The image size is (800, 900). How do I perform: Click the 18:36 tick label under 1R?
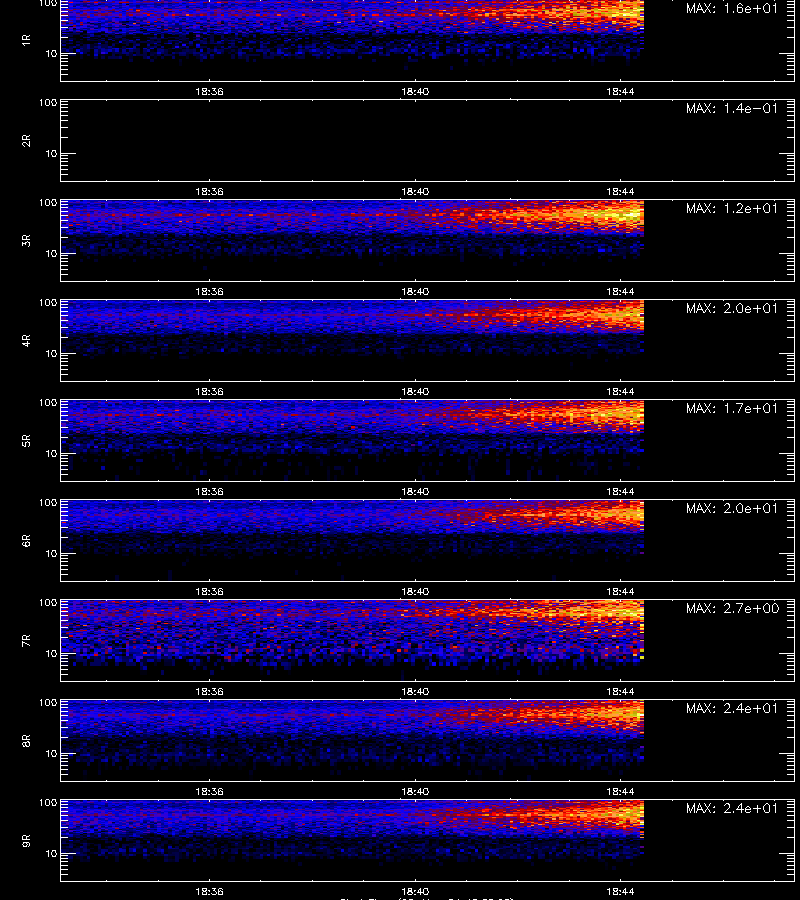[209, 91]
